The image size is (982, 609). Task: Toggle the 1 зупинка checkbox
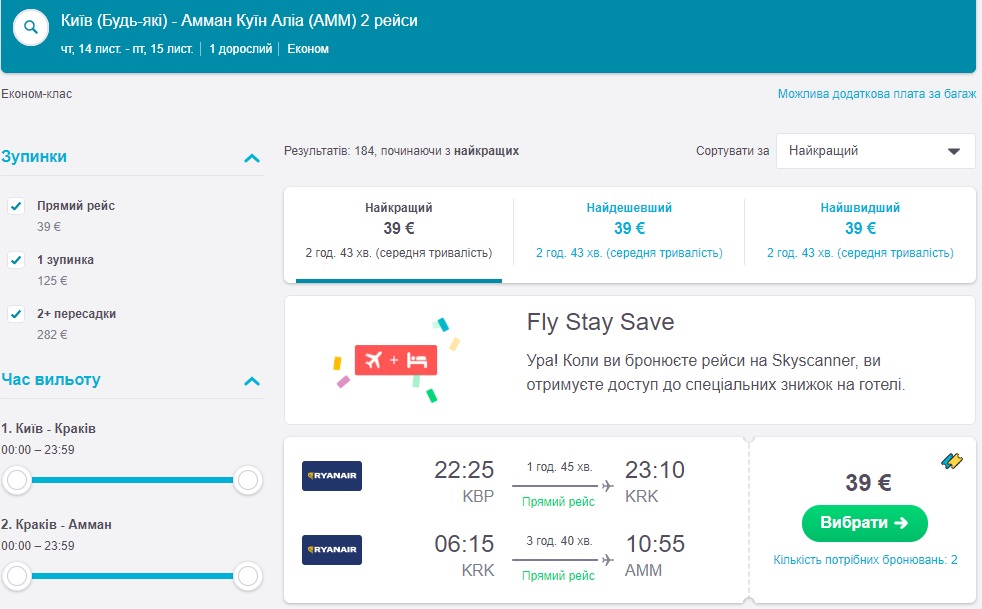tap(16, 260)
